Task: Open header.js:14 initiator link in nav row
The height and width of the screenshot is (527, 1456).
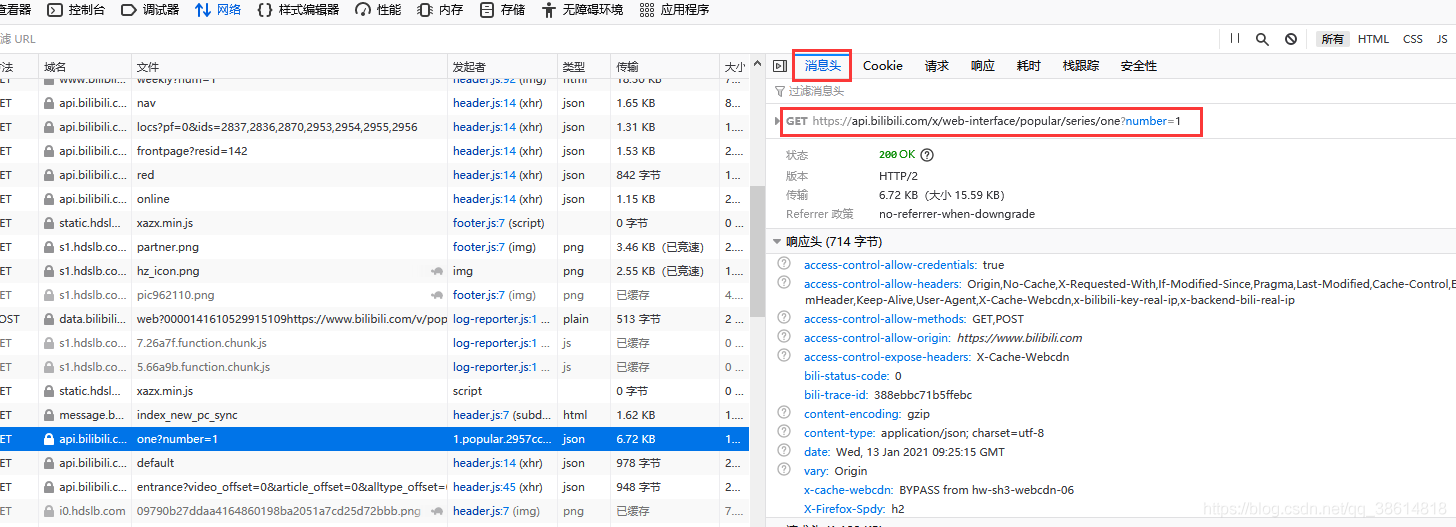Action: pos(484,103)
